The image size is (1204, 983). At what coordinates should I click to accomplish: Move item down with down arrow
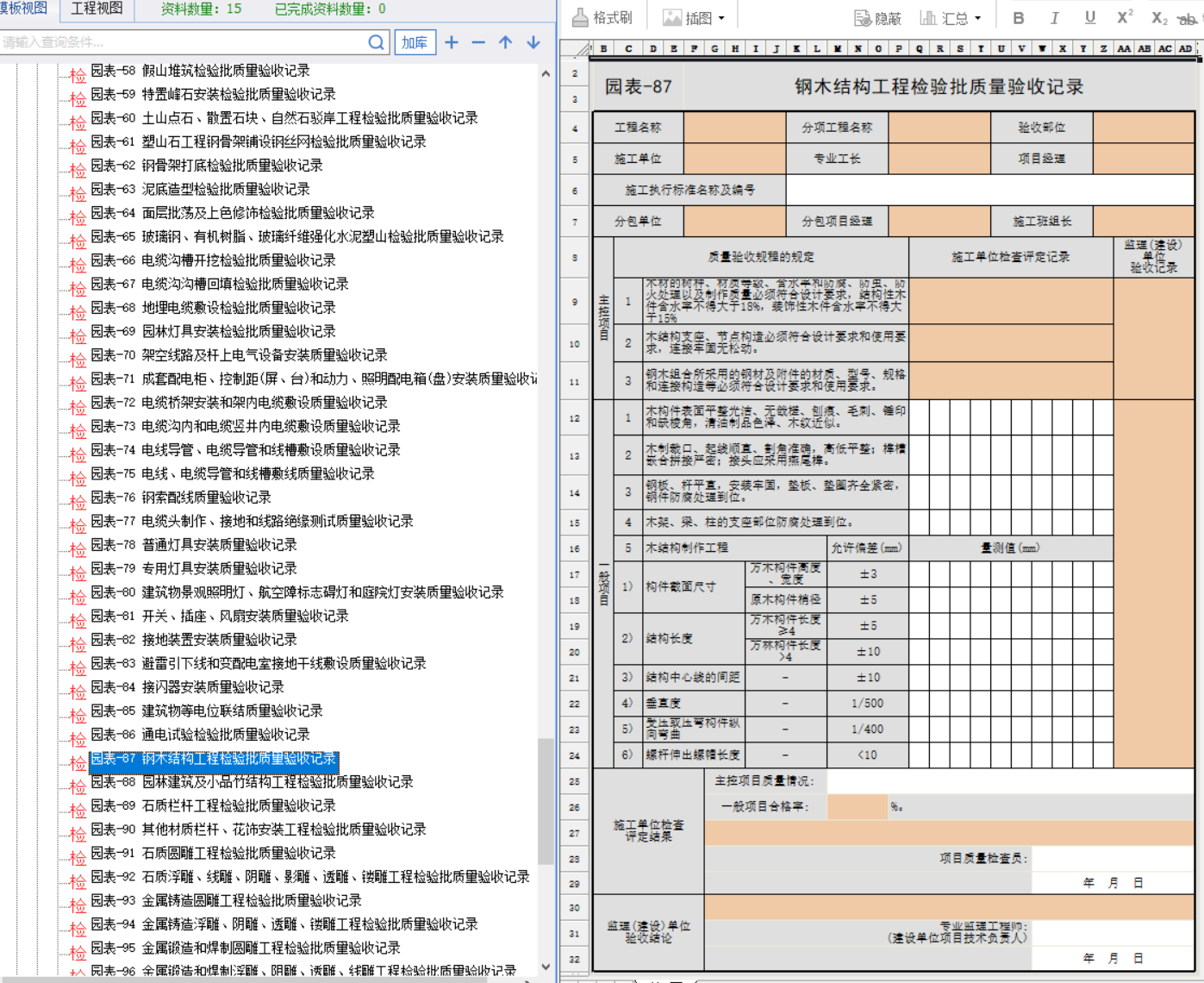pos(533,42)
